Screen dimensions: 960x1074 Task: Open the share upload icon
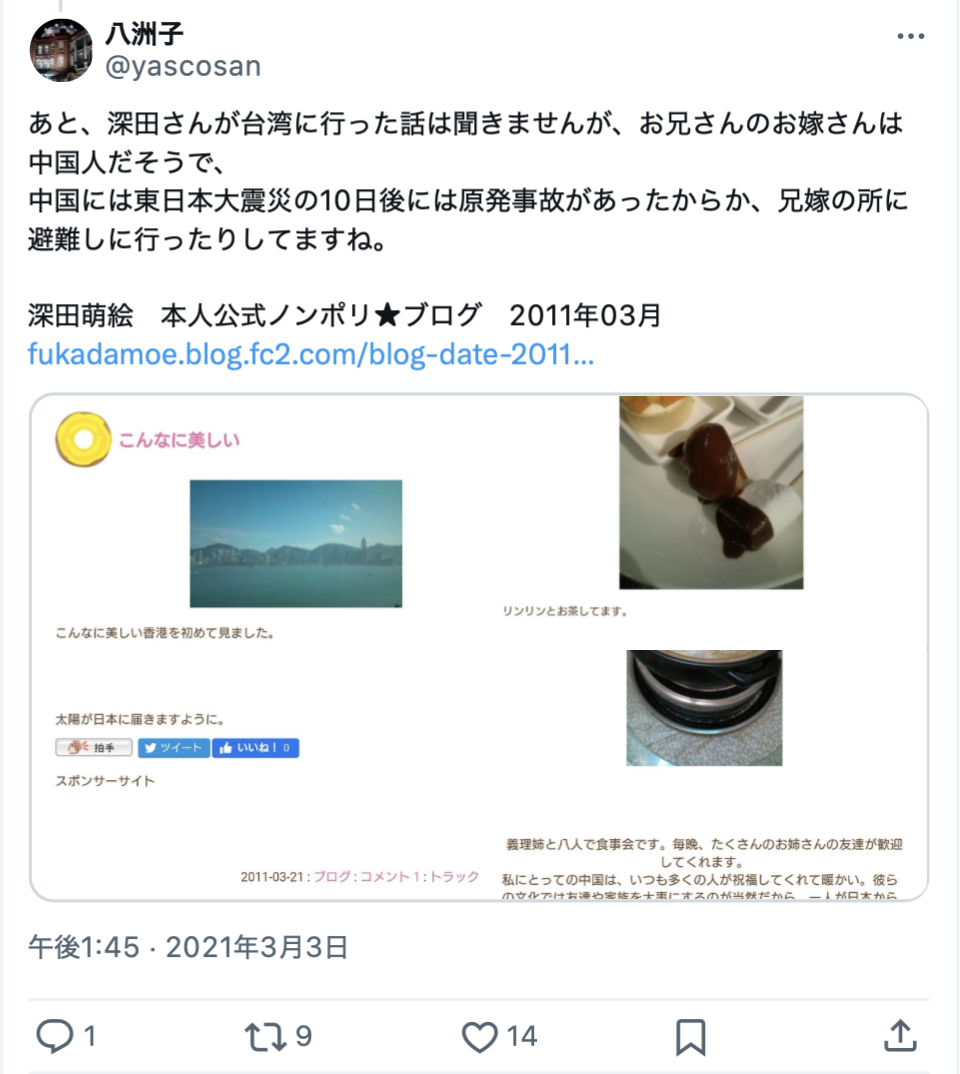900,1035
